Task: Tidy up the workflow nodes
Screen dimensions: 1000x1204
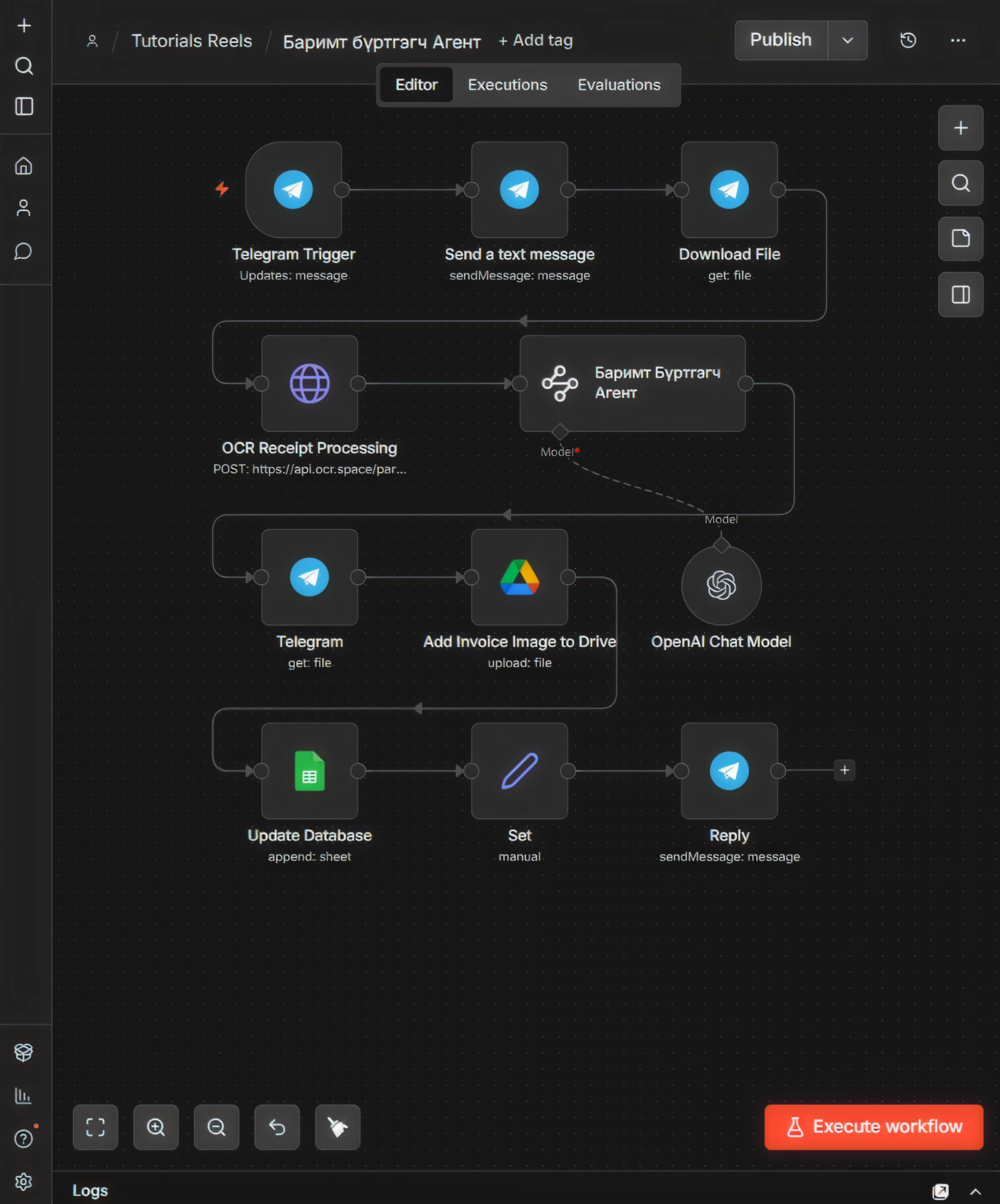Action: click(x=337, y=1127)
